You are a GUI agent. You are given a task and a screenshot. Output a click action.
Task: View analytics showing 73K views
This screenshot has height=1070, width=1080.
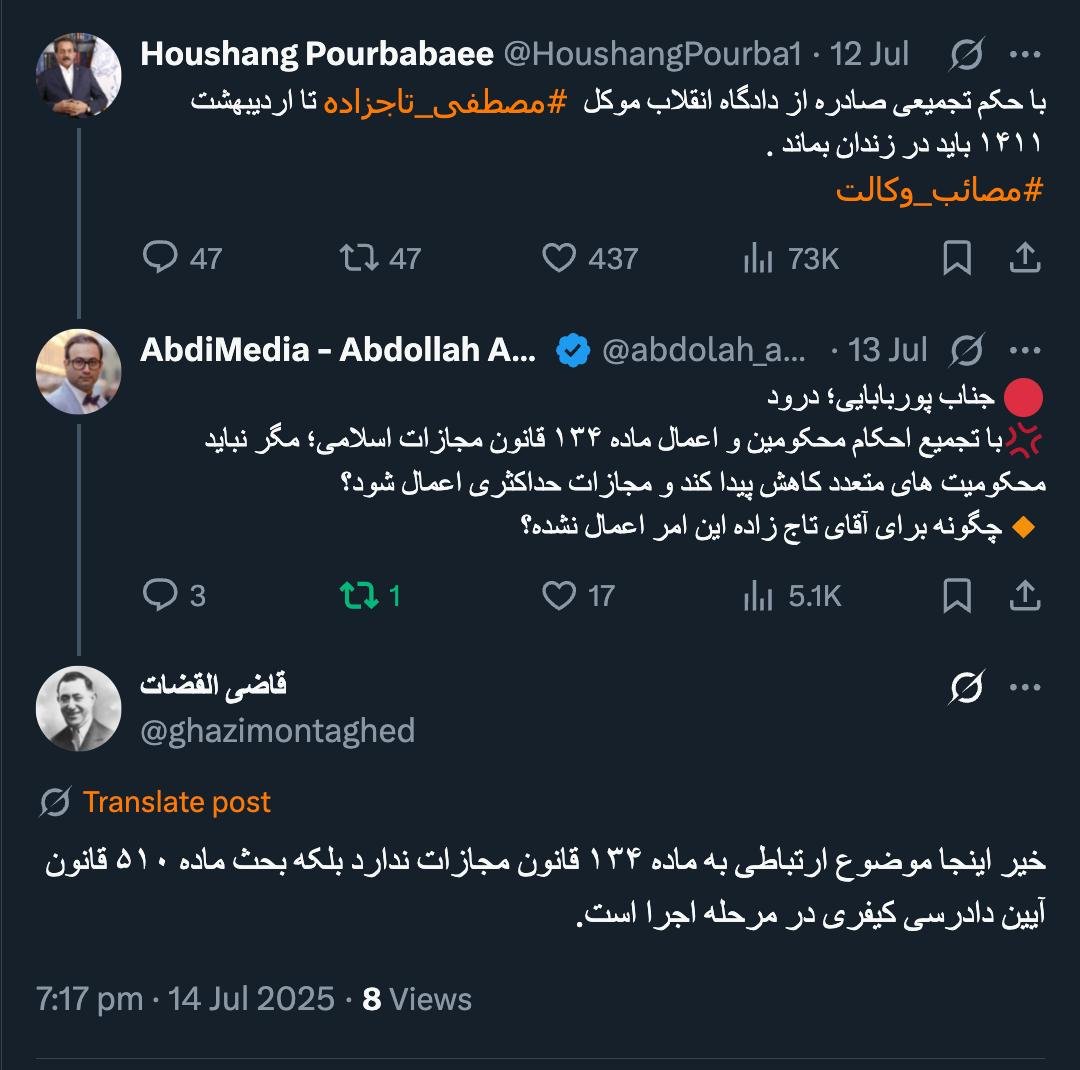[x=759, y=259]
